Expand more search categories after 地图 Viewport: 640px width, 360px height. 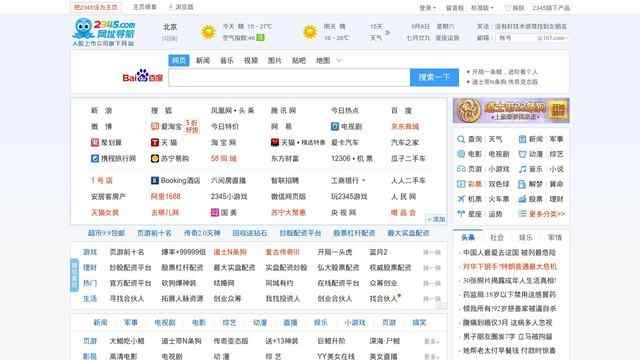339,61
